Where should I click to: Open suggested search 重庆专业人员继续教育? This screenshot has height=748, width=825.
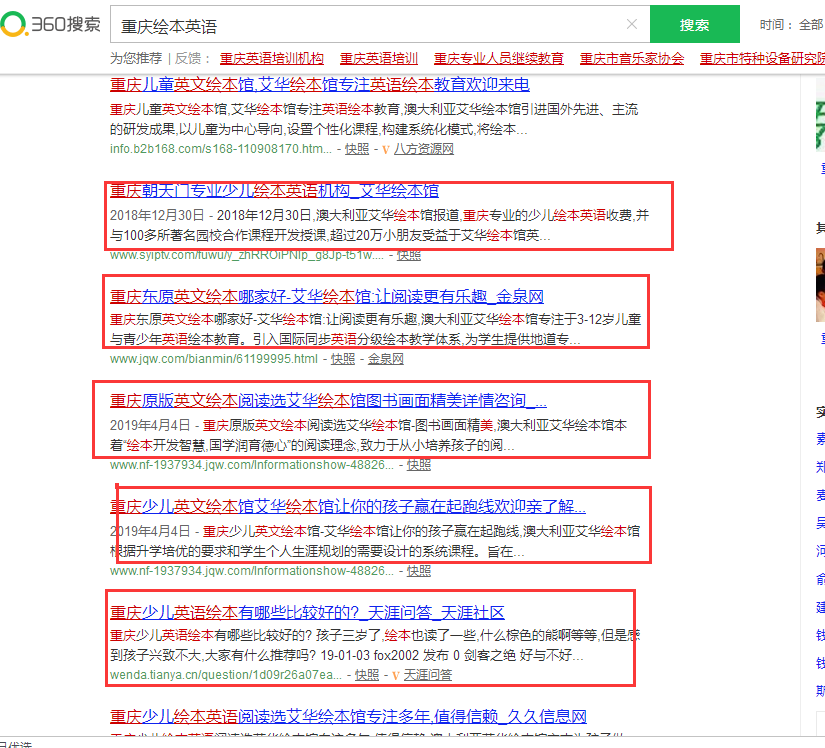click(x=499, y=58)
